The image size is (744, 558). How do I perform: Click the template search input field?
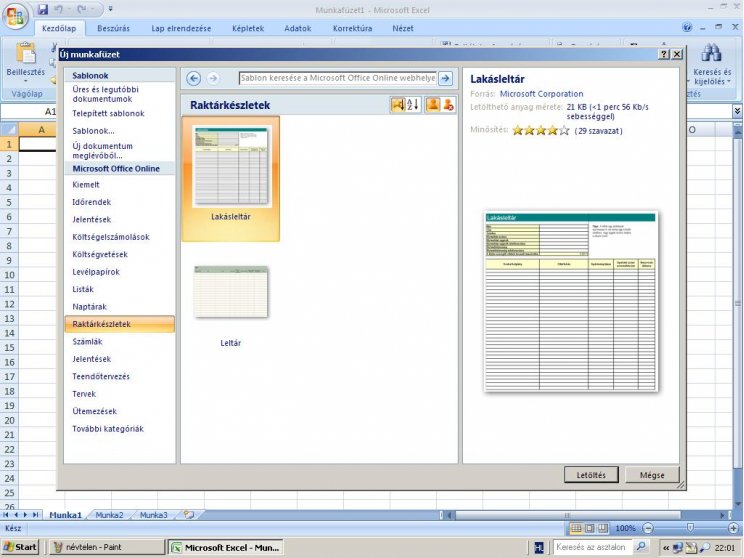click(337, 78)
